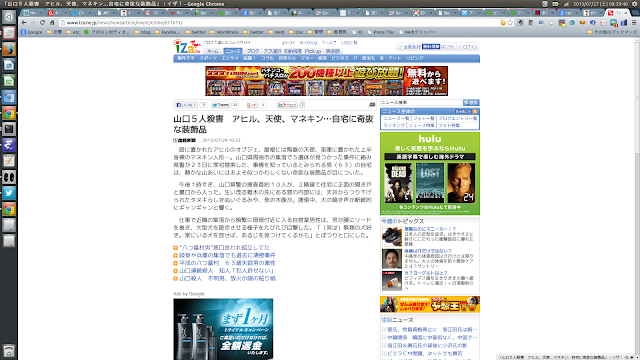Open the 'Facebo...' bookmark folder
This screenshot has width=640, height=360.
tap(167, 32)
